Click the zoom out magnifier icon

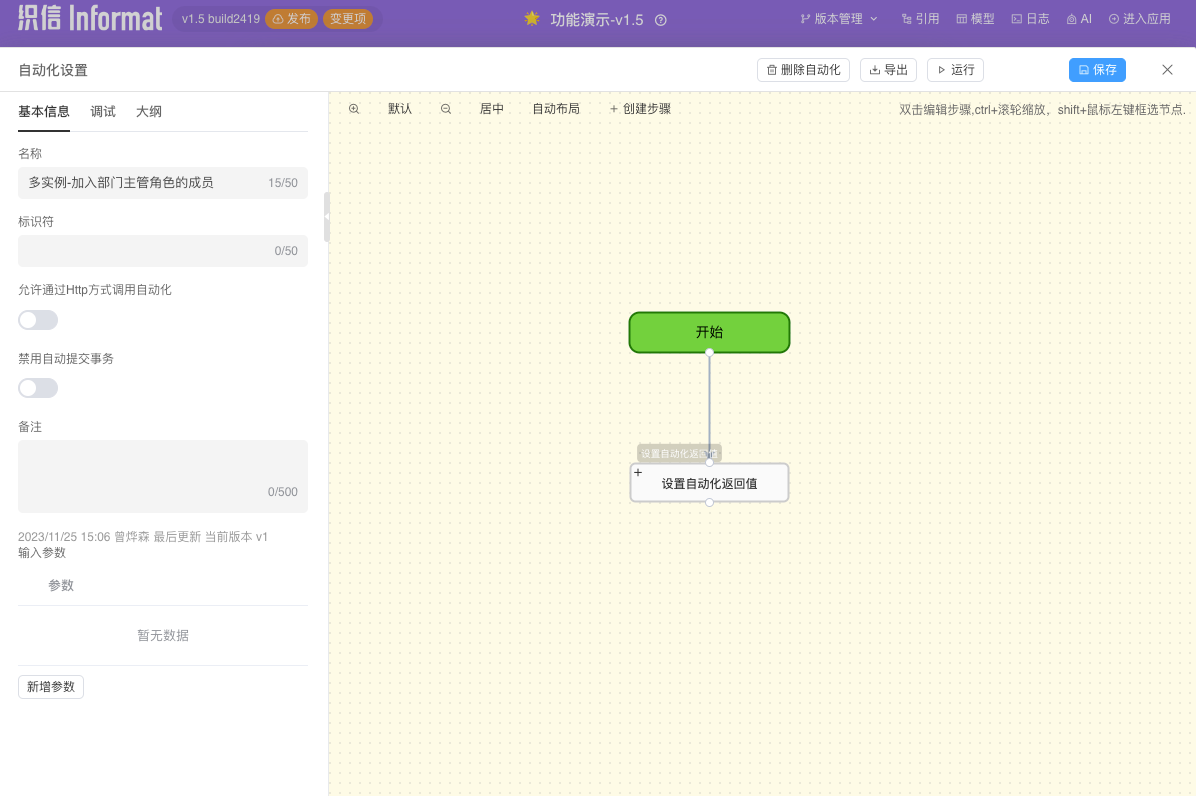coord(446,109)
